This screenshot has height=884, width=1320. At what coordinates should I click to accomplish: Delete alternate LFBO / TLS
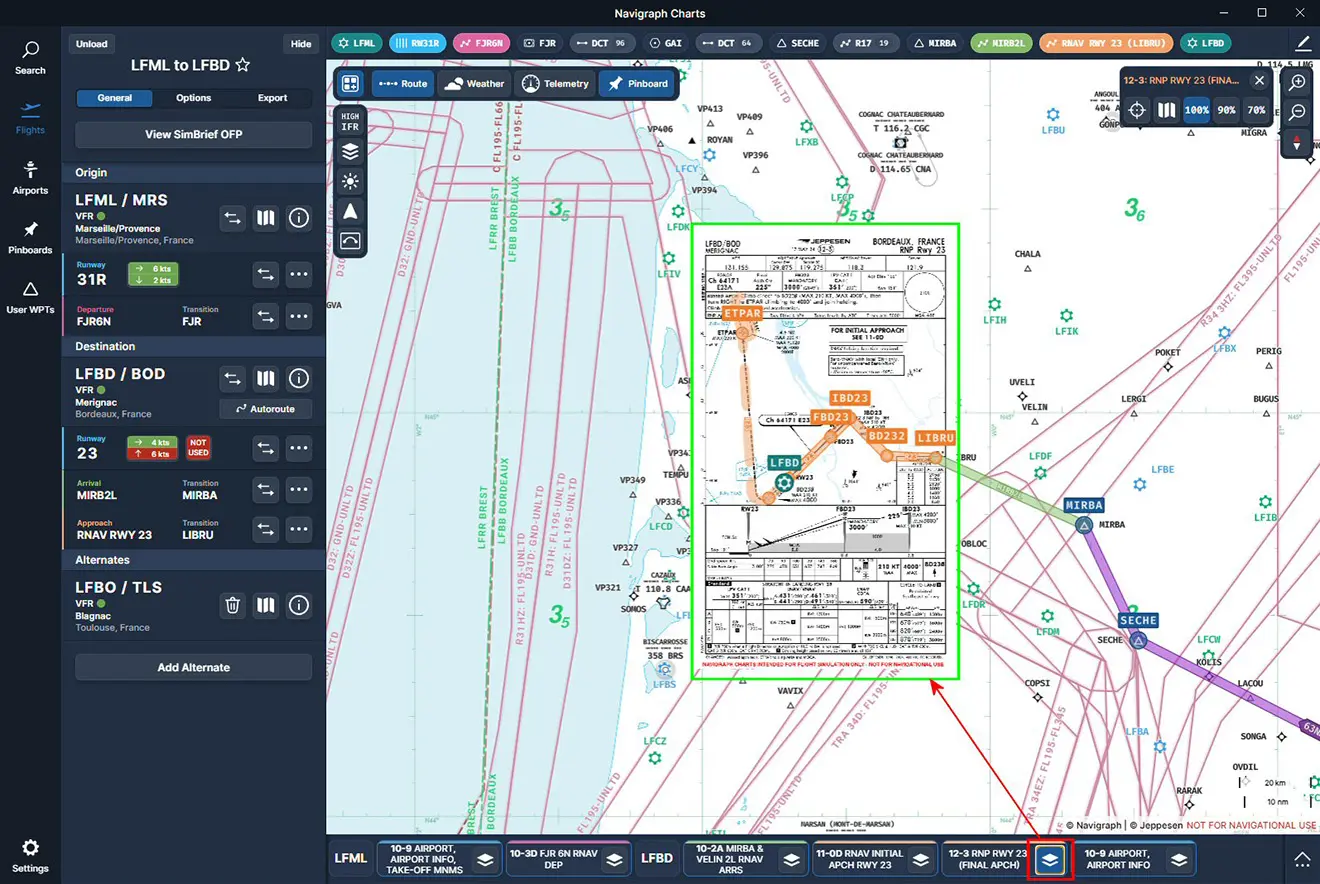233,605
